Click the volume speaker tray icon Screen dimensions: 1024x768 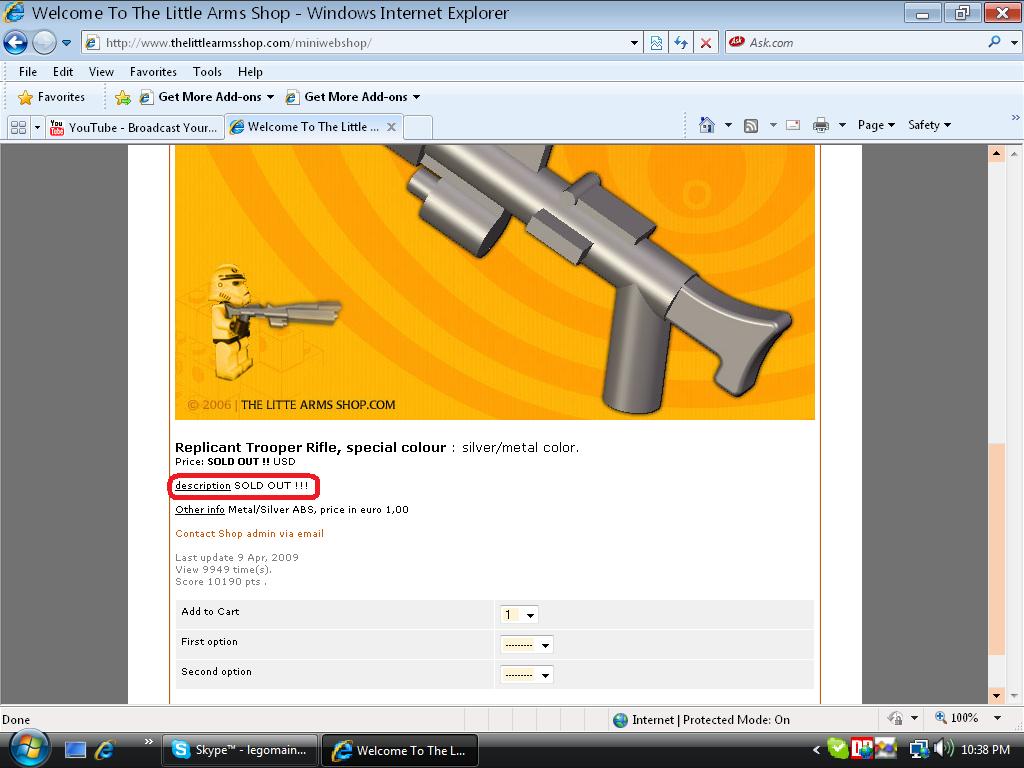943,748
